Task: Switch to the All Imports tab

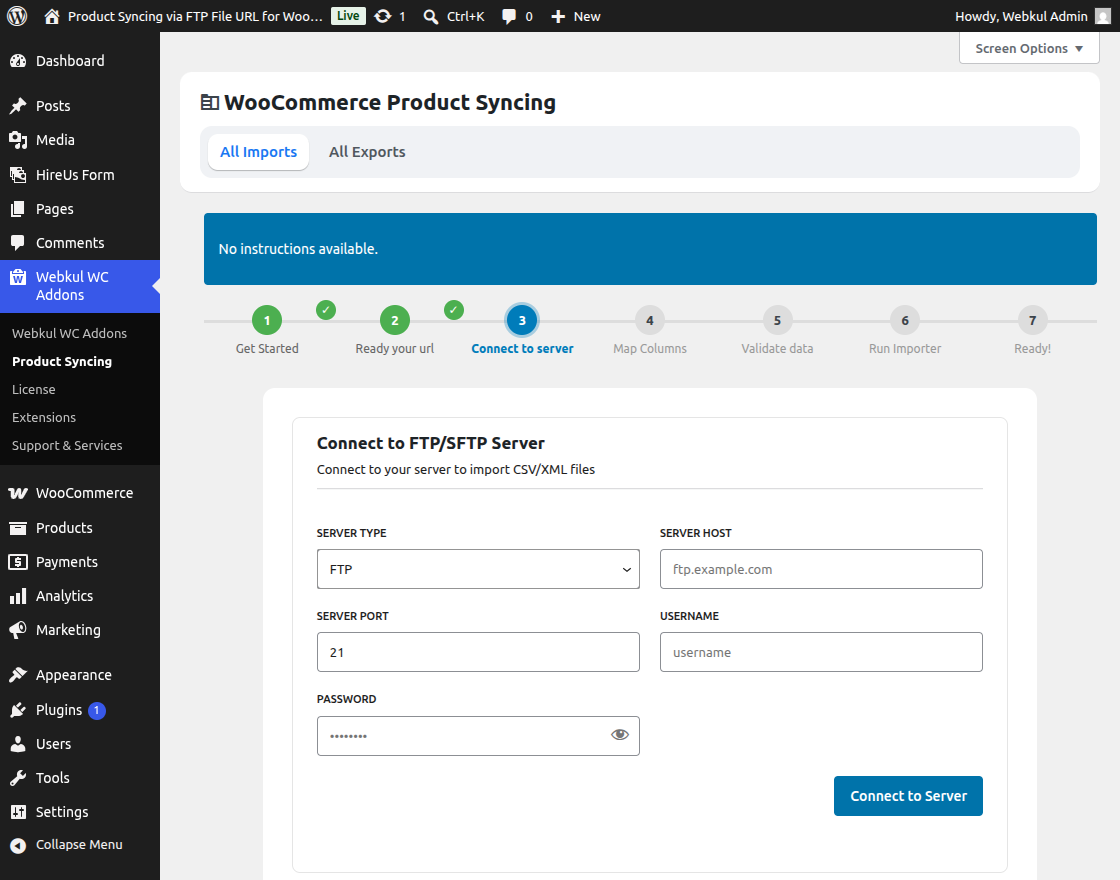Action: click(x=259, y=152)
